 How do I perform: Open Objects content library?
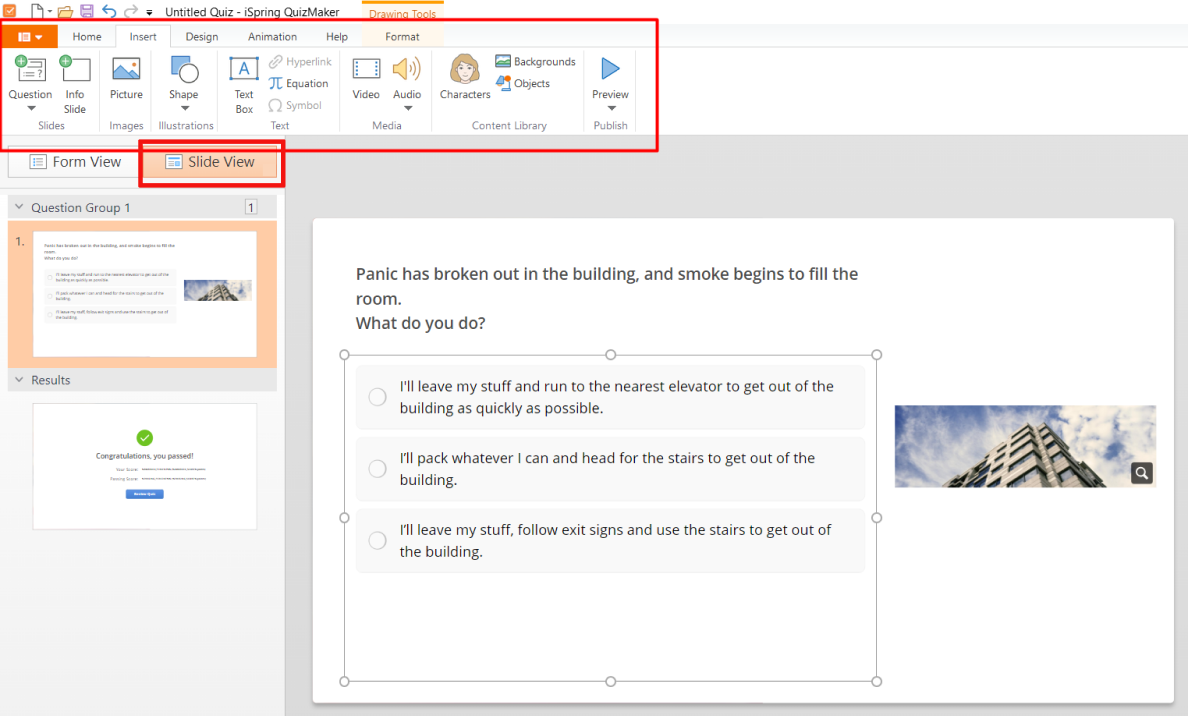pyautogui.click(x=523, y=83)
